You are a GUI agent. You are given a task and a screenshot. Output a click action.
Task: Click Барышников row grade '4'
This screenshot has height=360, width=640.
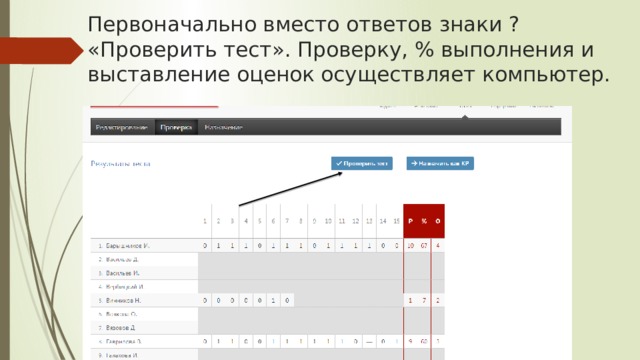click(x=438, y=246)
